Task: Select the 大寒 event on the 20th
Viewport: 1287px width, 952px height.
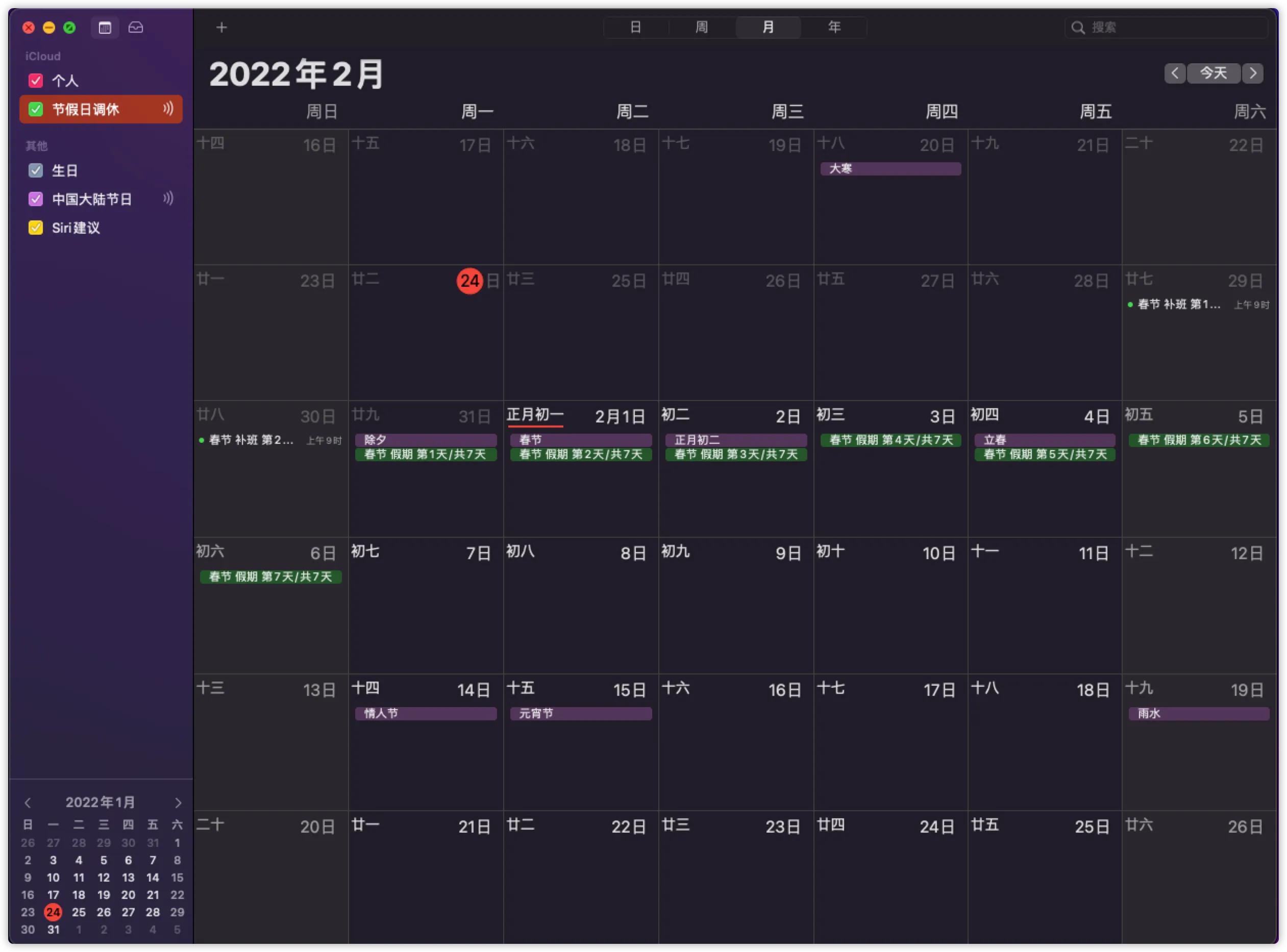Action: [x=891, y=168]
